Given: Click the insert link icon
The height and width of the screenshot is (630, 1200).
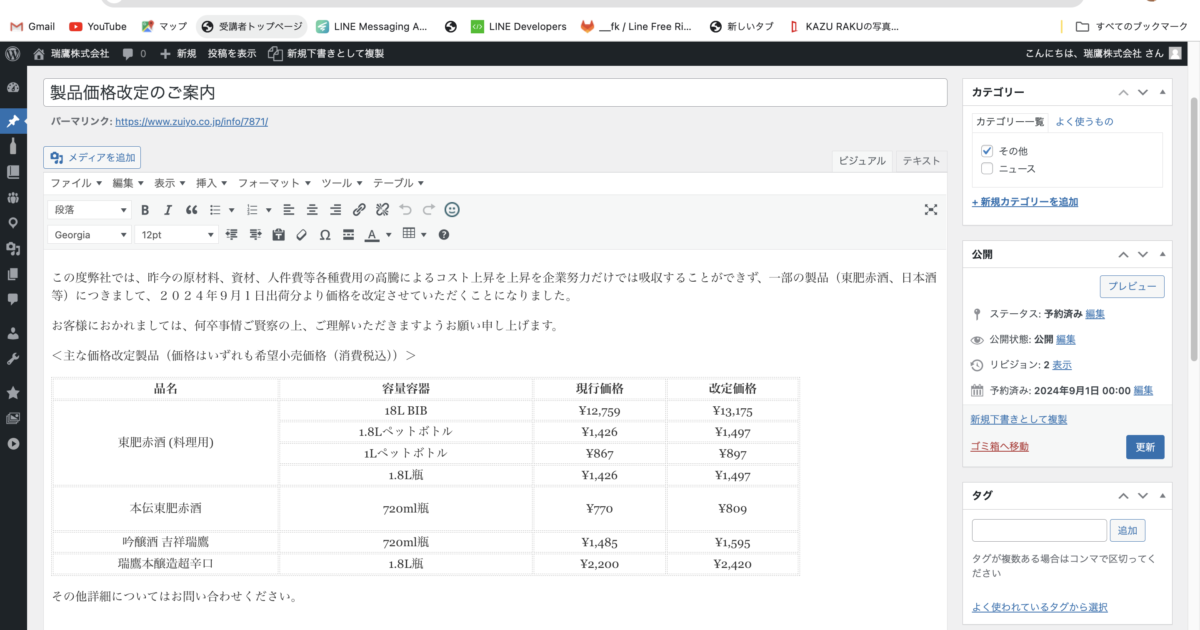Looking at the screenshot, I should pyautogui.click(x=359, y=210).
